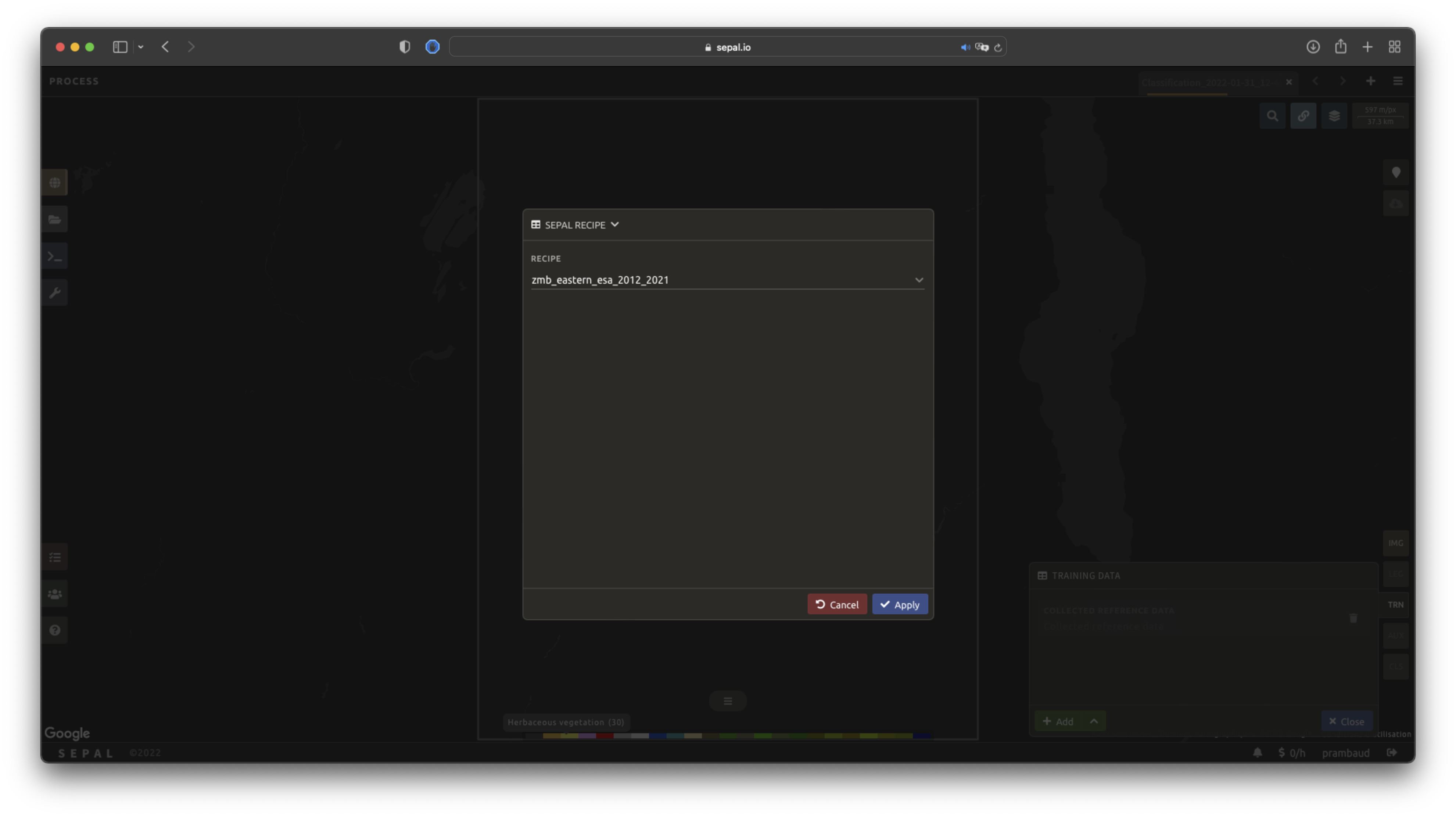1456x817 pixels.
Task: Open the Files folder icon in sidebar
Action: tap(55, 219)
